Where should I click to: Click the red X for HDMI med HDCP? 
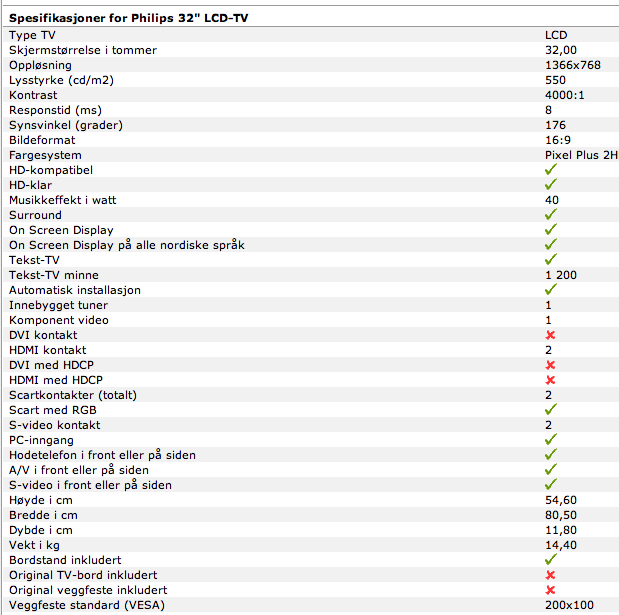(550, 380)
